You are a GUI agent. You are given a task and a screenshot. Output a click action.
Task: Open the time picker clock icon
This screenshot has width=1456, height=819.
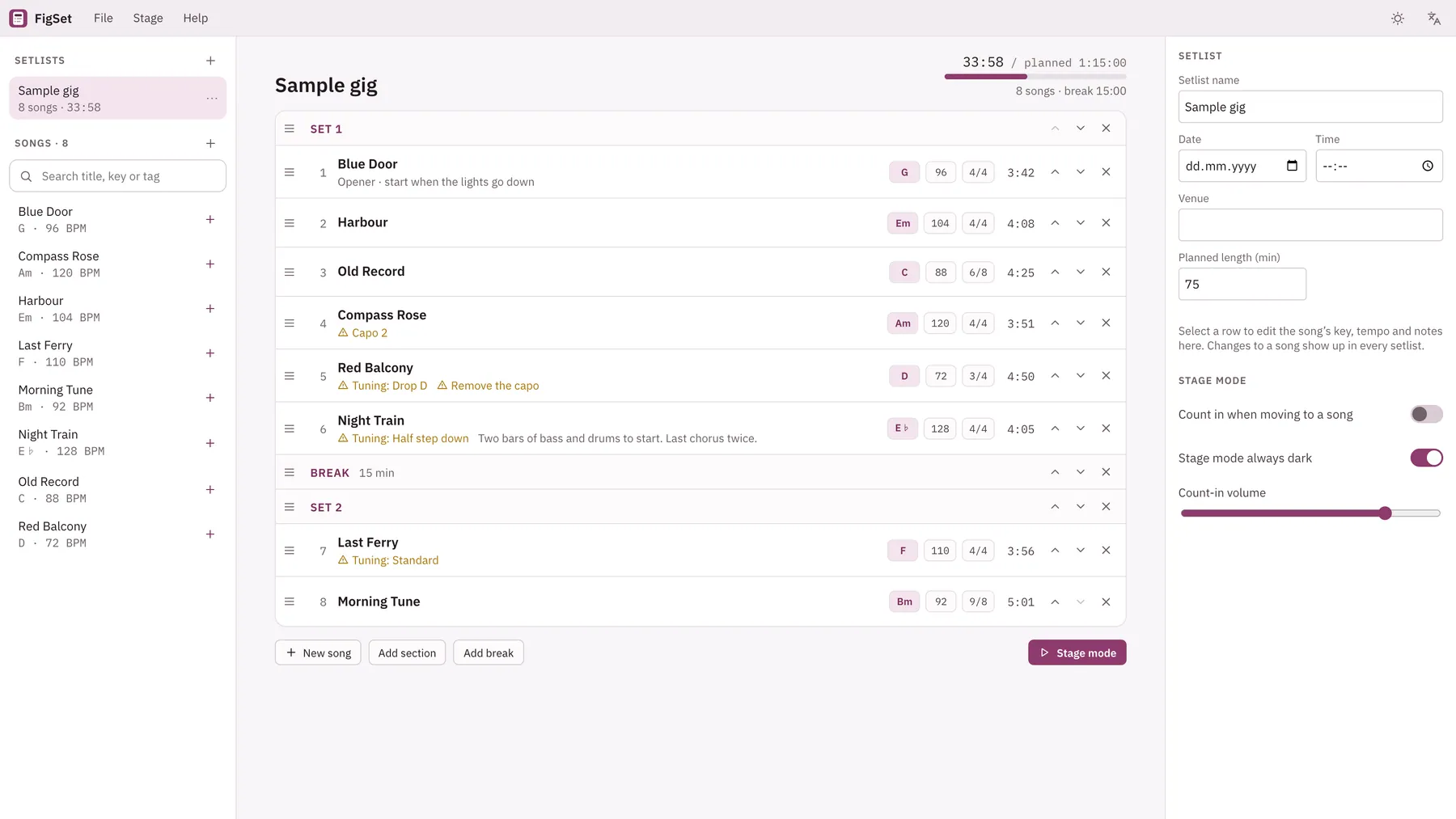coord(1428,166)
